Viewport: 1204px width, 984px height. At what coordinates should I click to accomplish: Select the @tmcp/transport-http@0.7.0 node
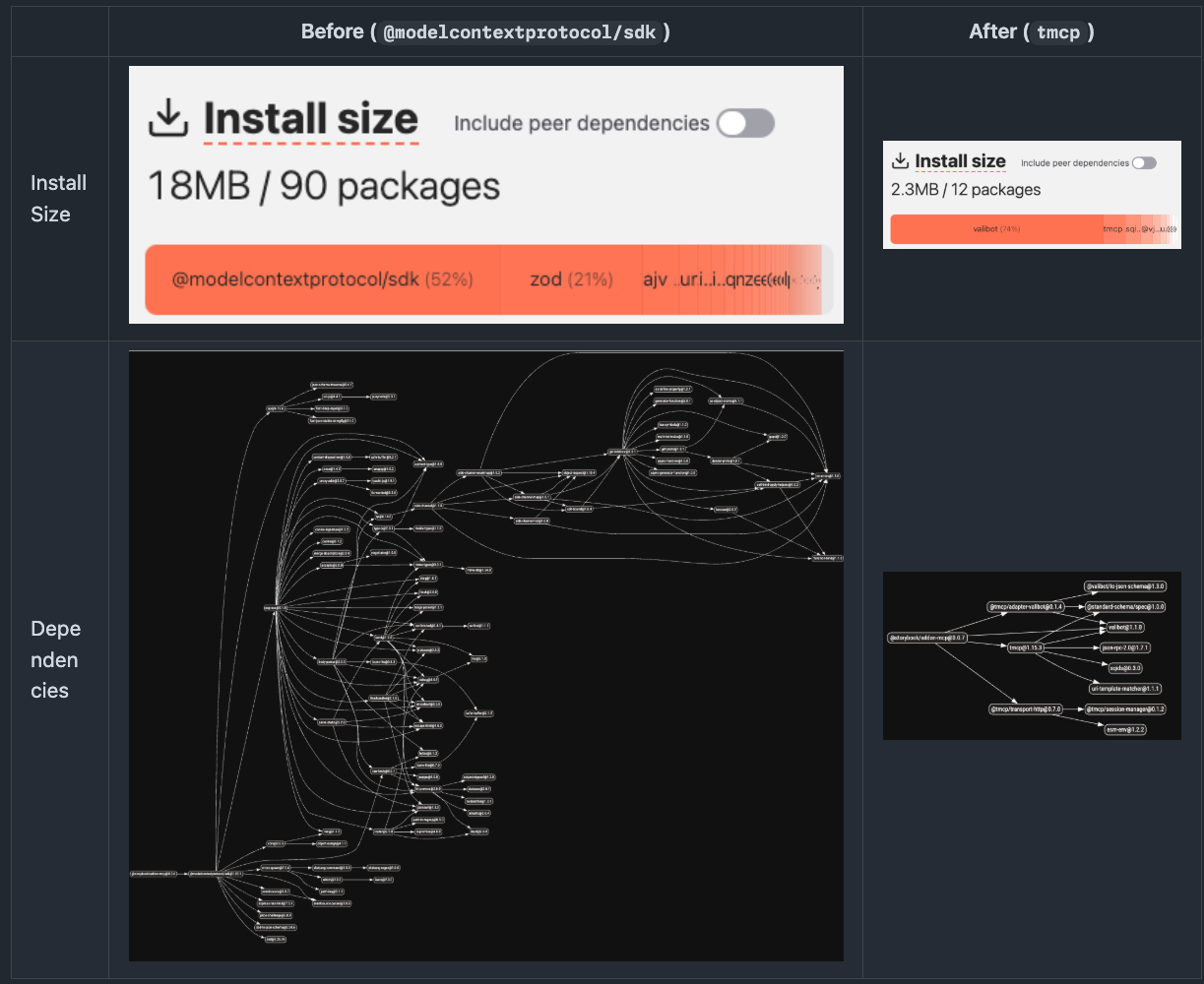1026,708
